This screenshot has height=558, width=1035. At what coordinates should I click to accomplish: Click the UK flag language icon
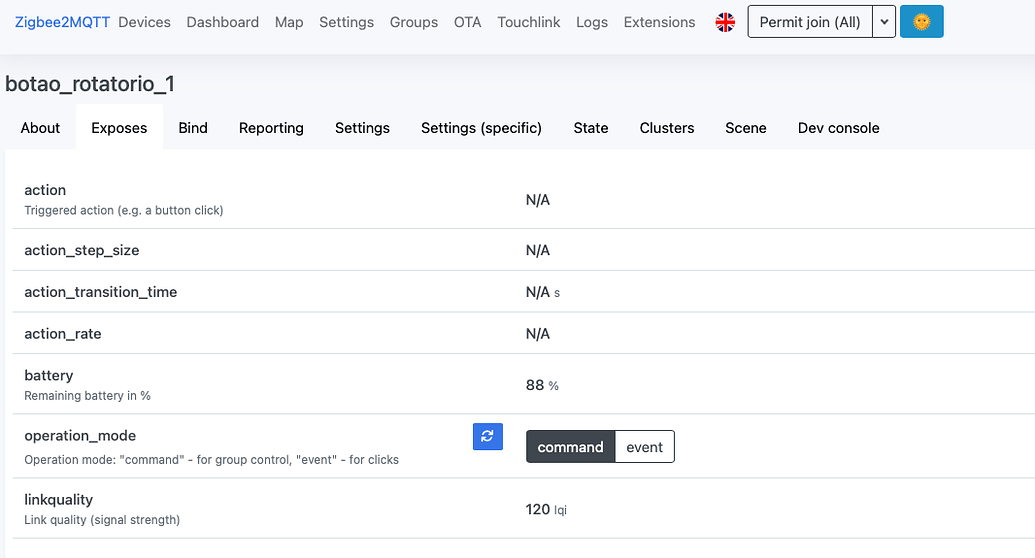point(726,22)
